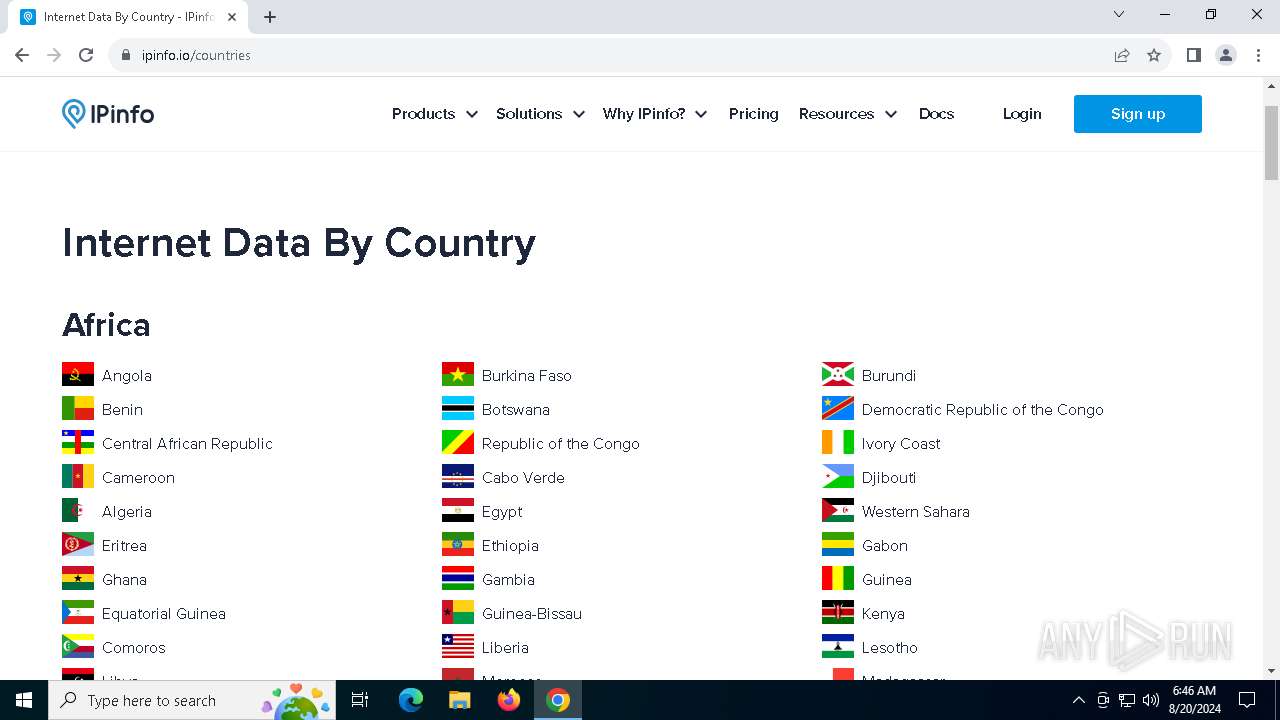Viewport: 1280px width, 720px height.
Task: Click the Ghana flag icon
Action: 78,579
